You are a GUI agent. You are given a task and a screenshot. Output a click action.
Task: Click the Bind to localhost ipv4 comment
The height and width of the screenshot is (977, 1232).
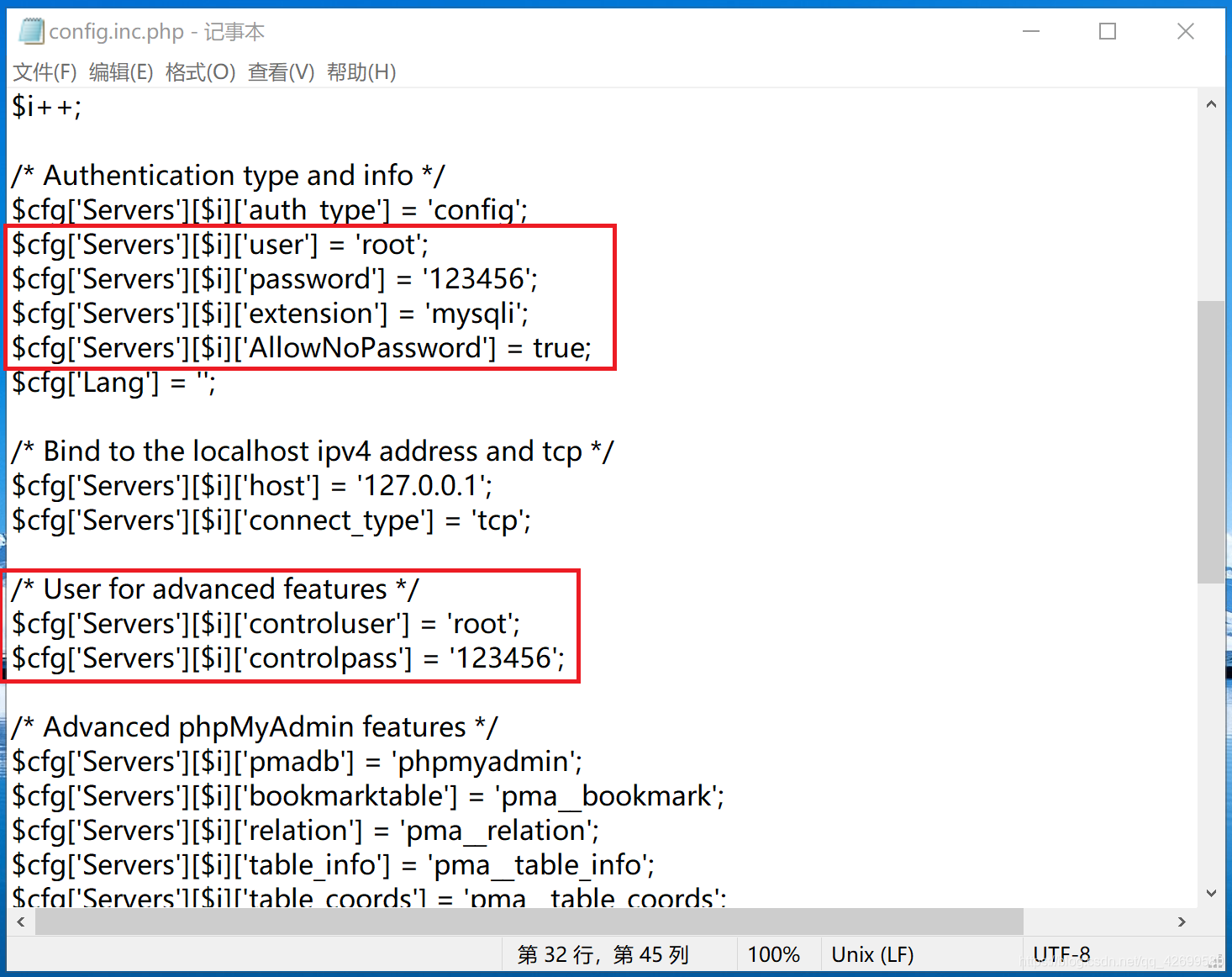313,452
